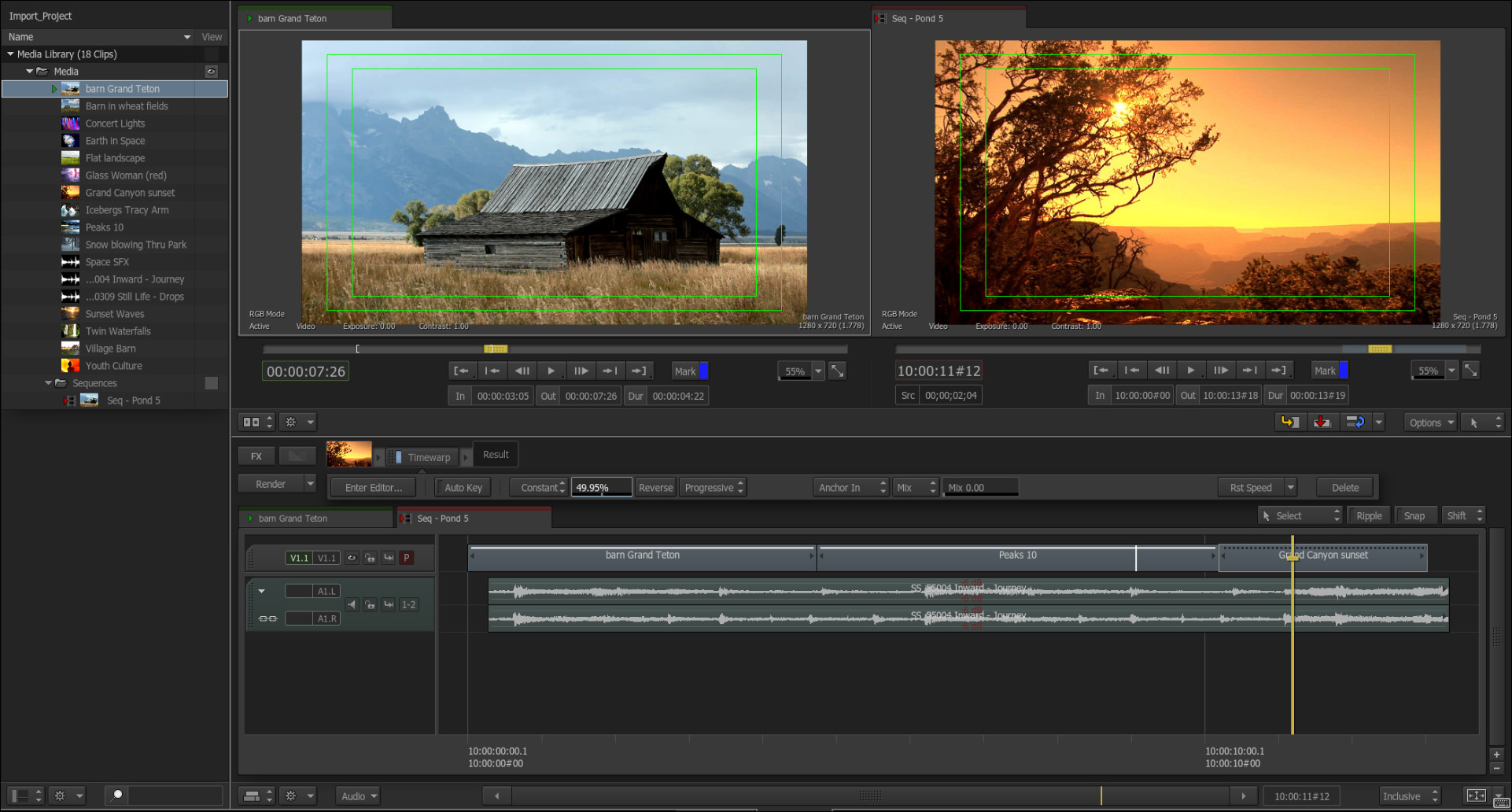Open sequence viewer 55% zoom dropdown
The height and width of the screenshot is (812, 1512).
pos(1451,371)
